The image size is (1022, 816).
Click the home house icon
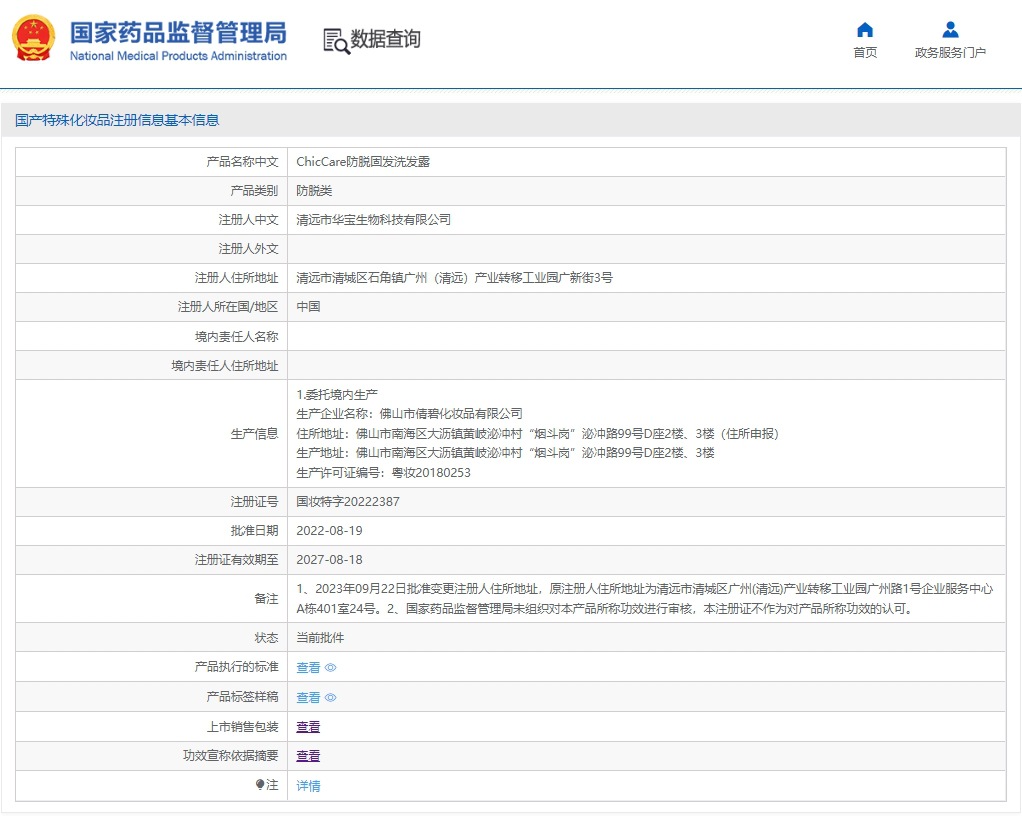click(x=865, y=30)
